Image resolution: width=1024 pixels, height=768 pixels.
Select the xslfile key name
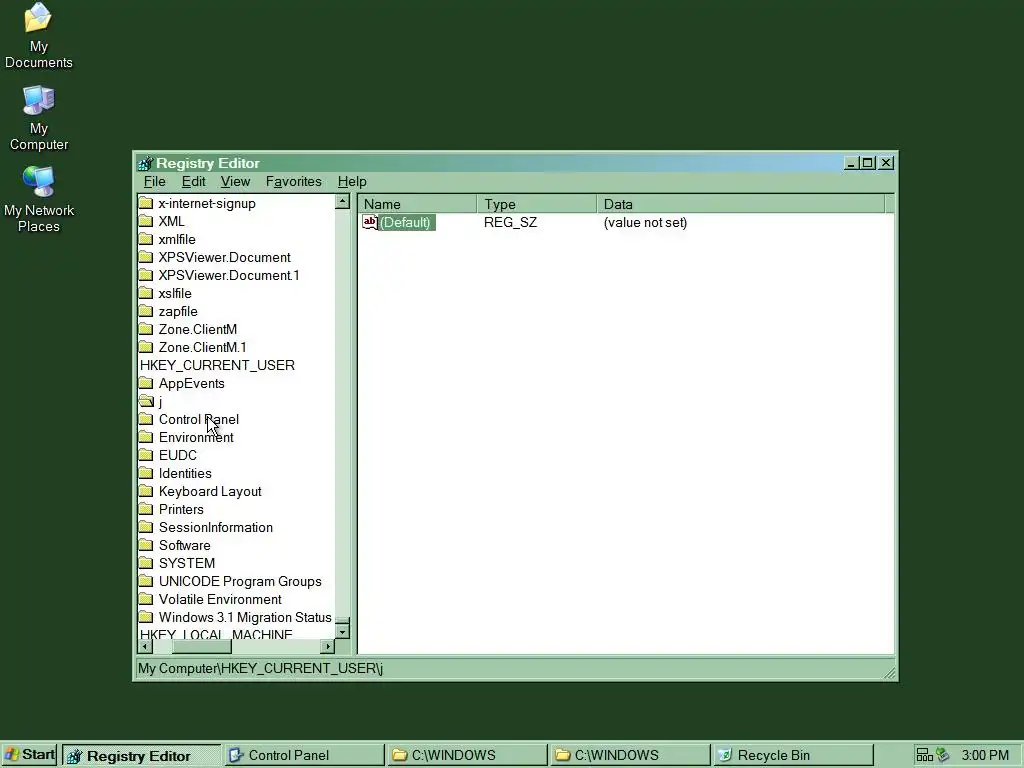pos(175,293)
